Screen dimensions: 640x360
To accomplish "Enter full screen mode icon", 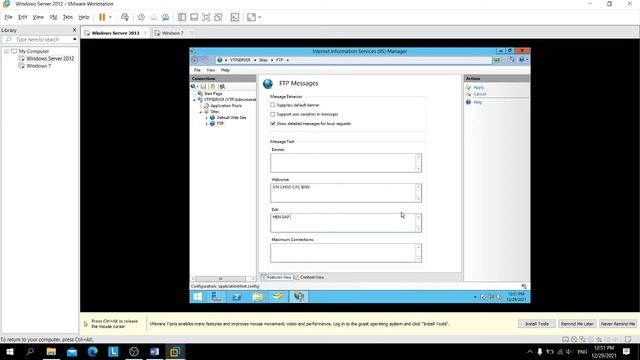I will coord(206,17).
